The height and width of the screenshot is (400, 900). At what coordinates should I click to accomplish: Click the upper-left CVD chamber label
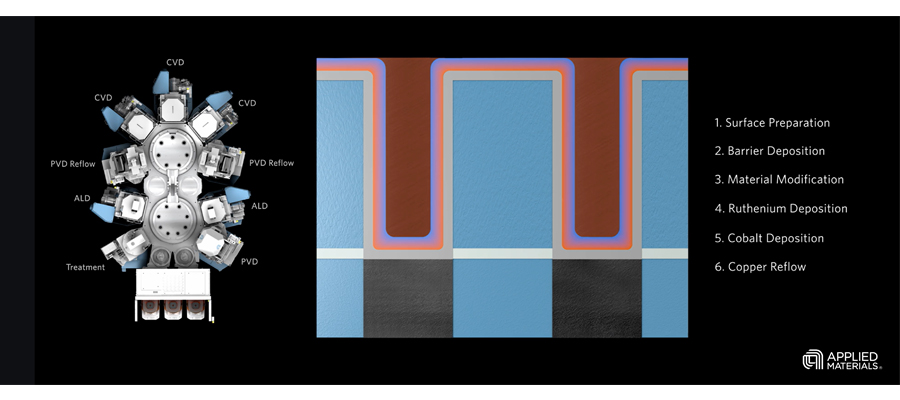pos(103,98)
